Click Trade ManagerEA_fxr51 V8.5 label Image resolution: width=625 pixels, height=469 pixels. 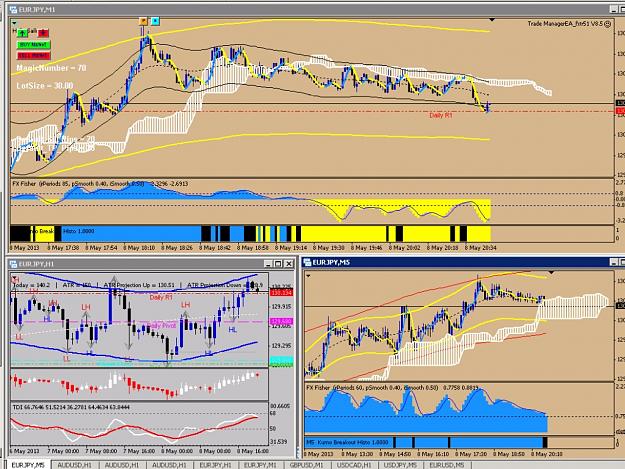[565, 24]
